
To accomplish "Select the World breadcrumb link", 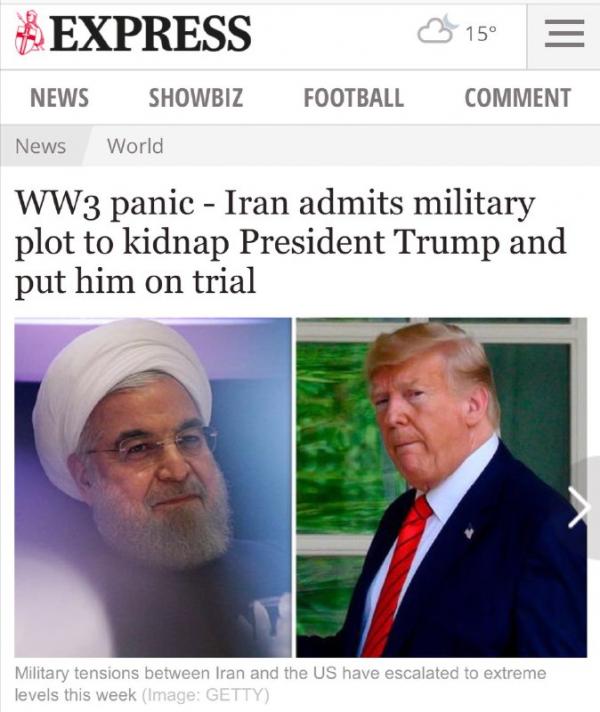I will [x=135, y=146].
